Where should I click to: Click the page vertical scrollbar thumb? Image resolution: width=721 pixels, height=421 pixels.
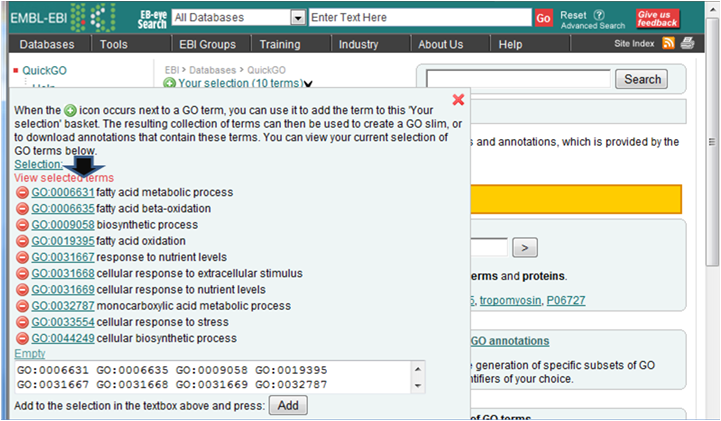712,142
